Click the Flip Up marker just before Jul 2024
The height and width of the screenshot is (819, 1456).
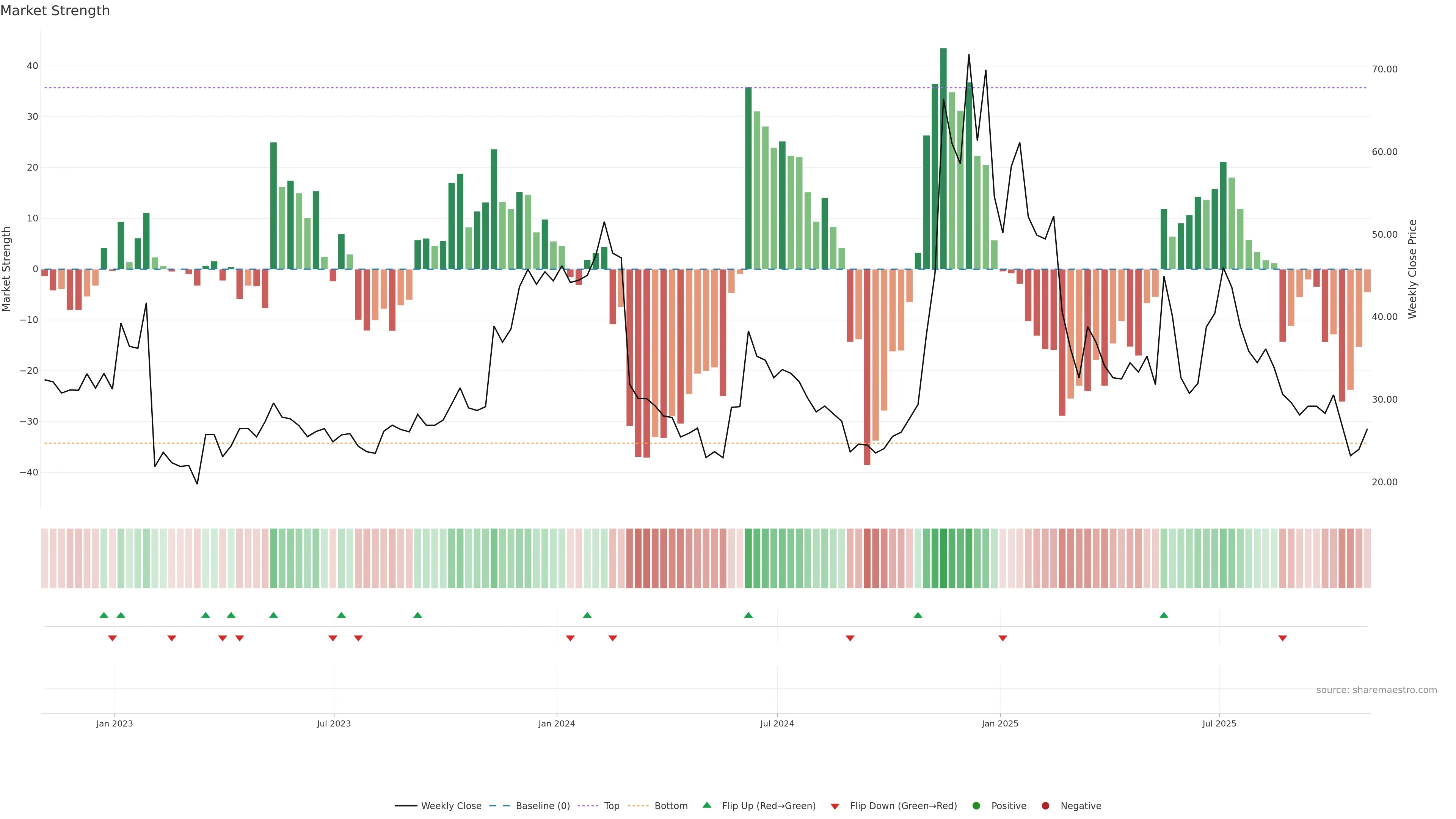tap(748, 615)
